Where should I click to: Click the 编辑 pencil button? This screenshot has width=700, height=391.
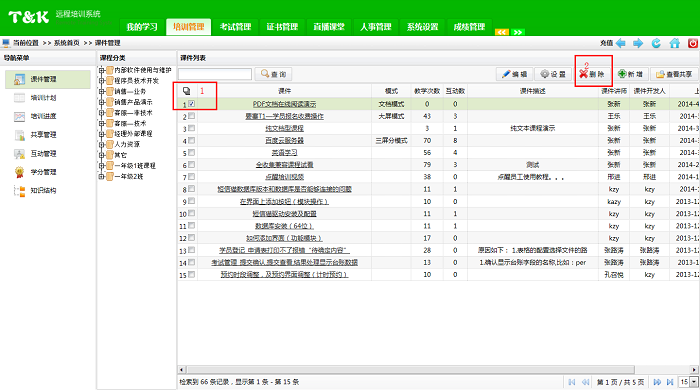pos(514,74)
